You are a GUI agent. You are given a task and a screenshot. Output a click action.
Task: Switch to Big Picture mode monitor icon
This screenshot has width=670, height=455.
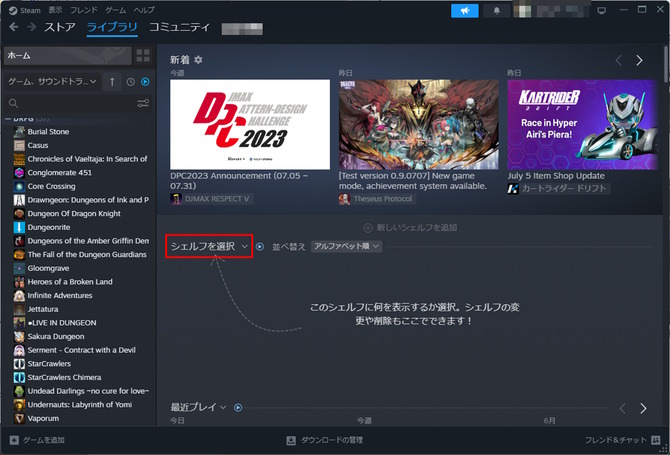(x=602, y=10)
